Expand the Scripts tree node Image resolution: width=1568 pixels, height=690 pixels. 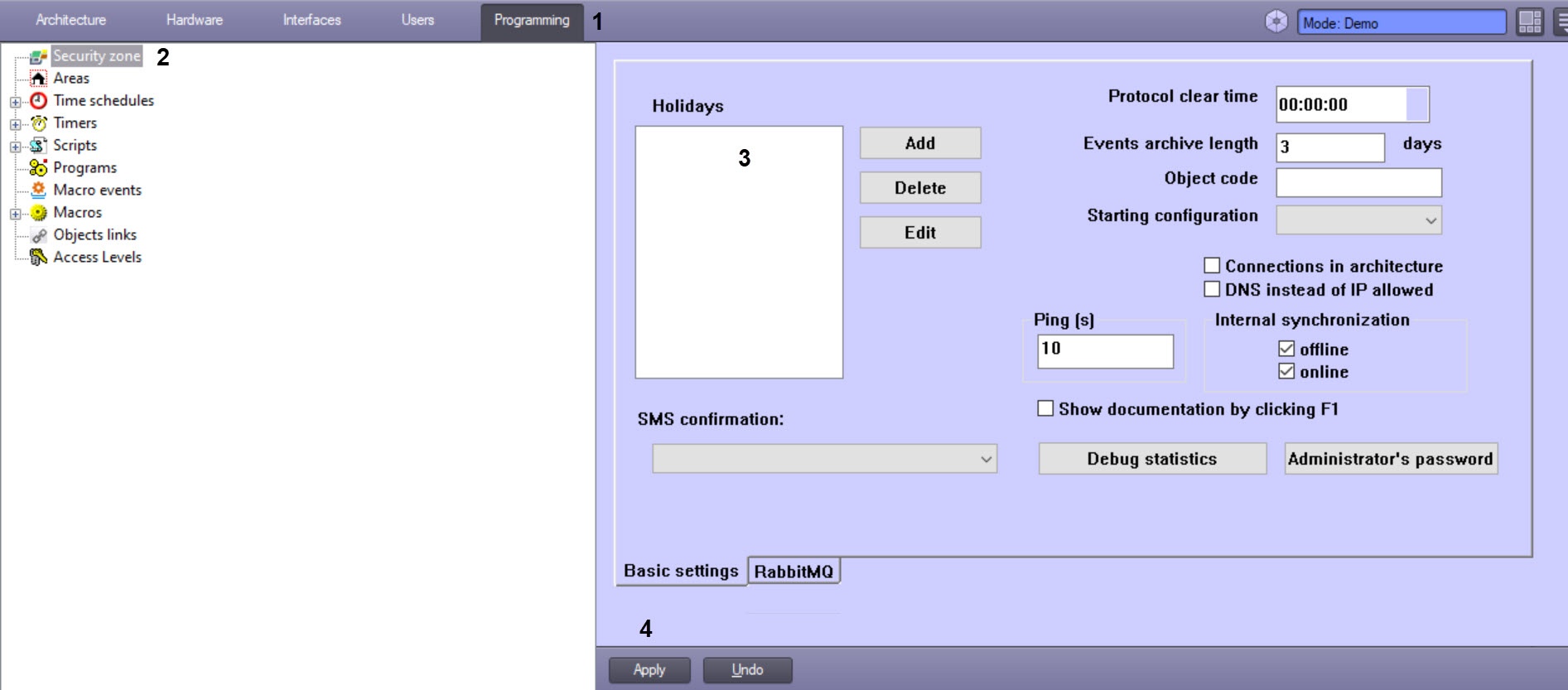click(x=15, y=147)
